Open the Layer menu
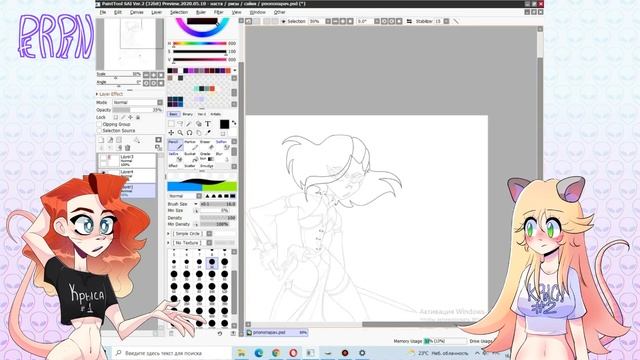The height and width of the screenshot is (360, 640). click(157, 12)
